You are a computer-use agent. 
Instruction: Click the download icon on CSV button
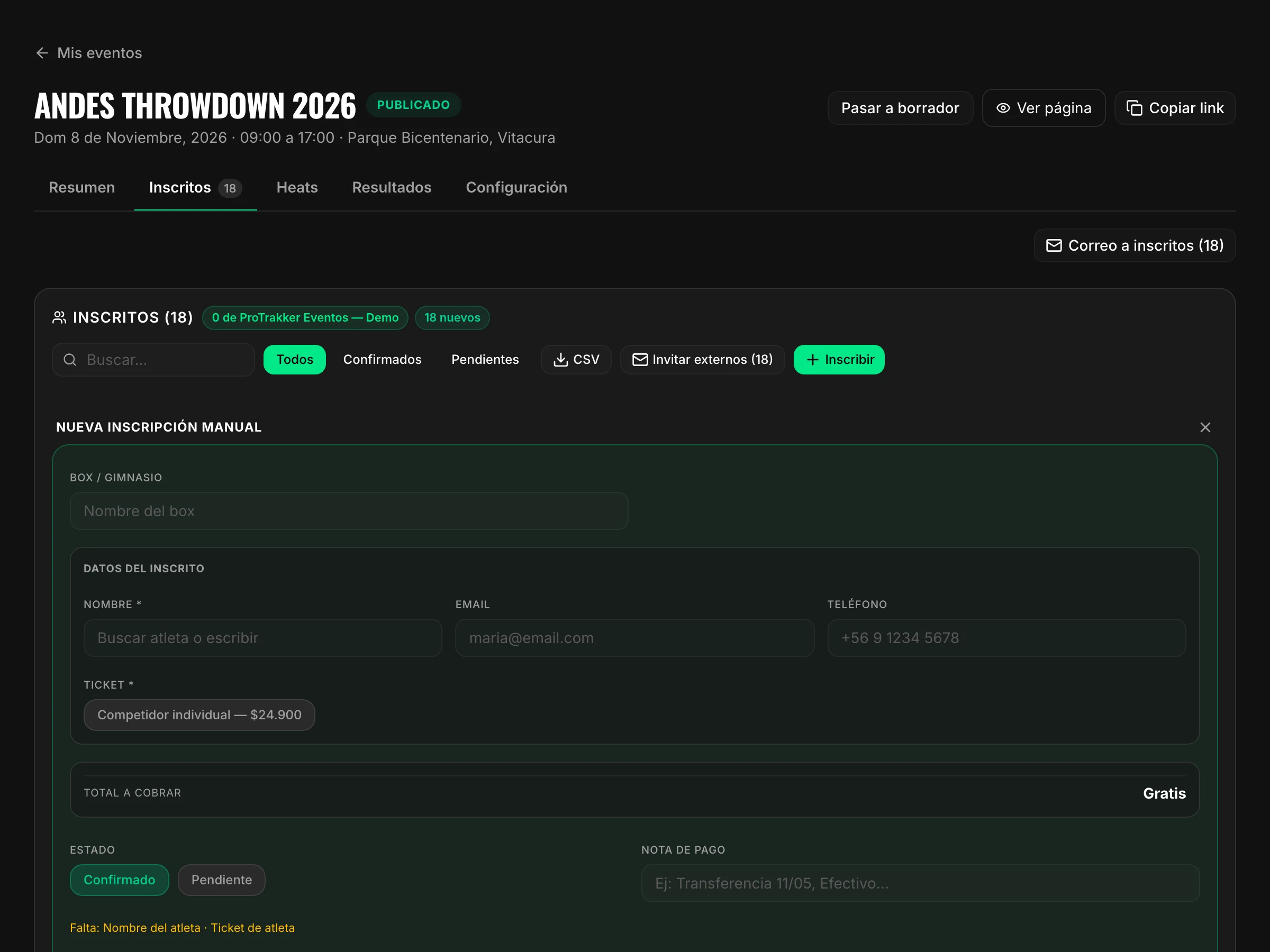tap(560, 360)
